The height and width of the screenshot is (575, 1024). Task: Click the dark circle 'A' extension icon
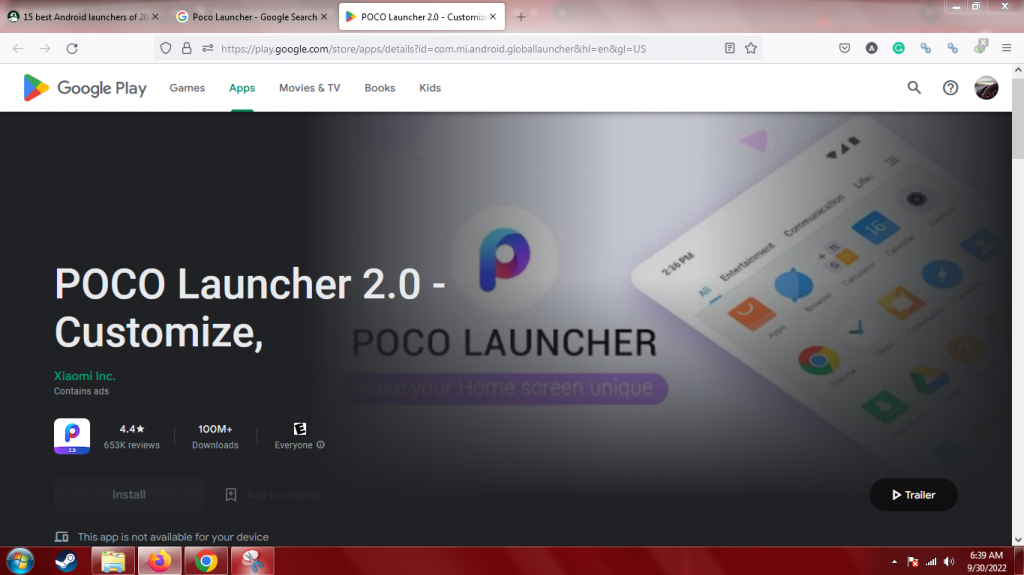pyautogui.click(x=871, y=48)
